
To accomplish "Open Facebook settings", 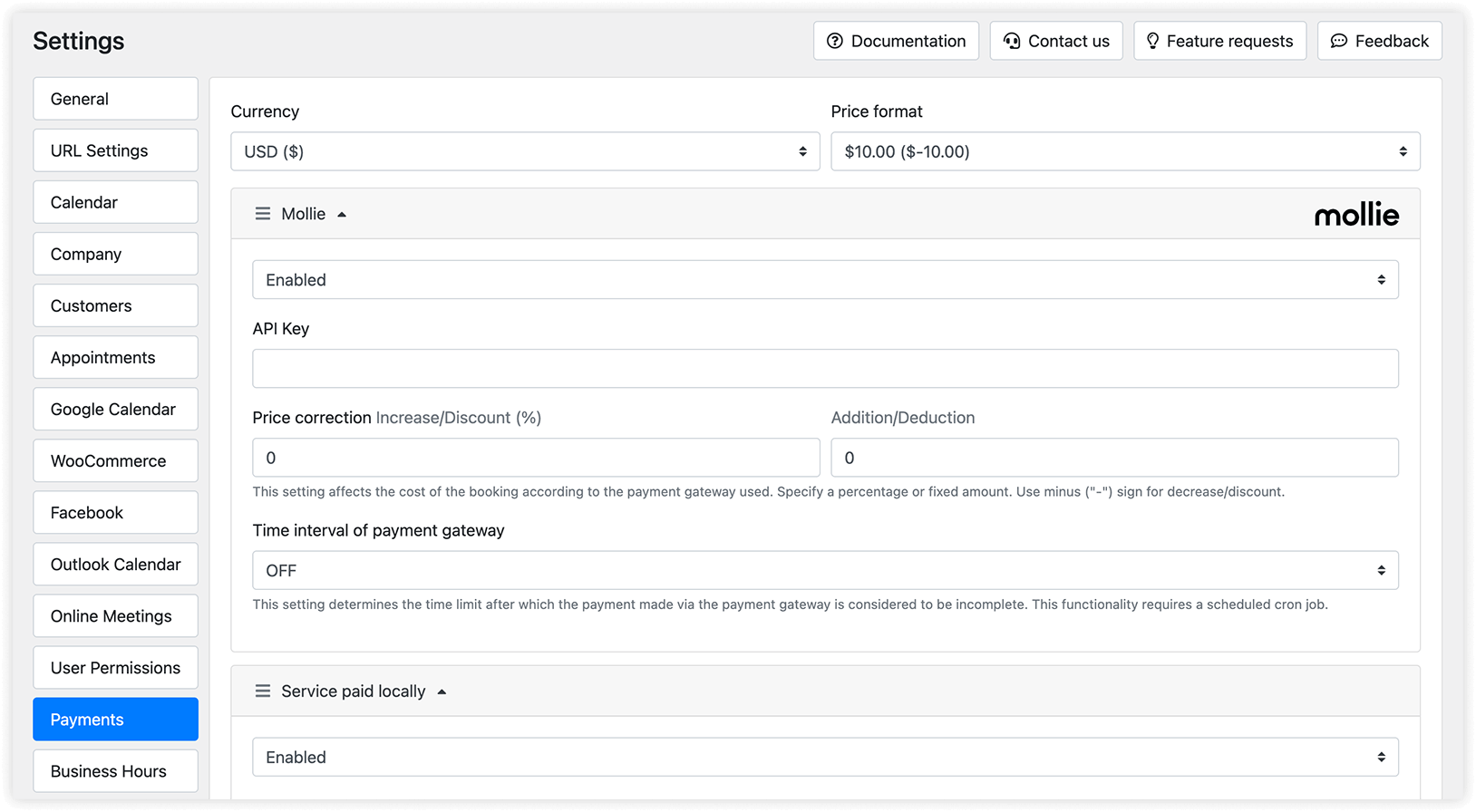I will 115,512.
